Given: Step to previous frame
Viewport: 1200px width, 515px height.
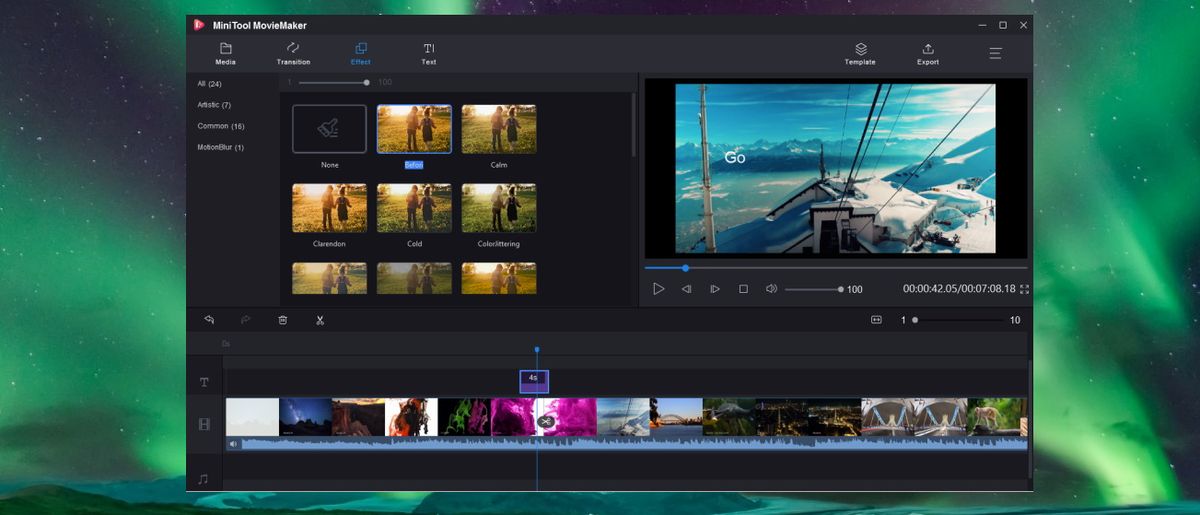Looking at the screenshot, I should (x=687, y=289).
